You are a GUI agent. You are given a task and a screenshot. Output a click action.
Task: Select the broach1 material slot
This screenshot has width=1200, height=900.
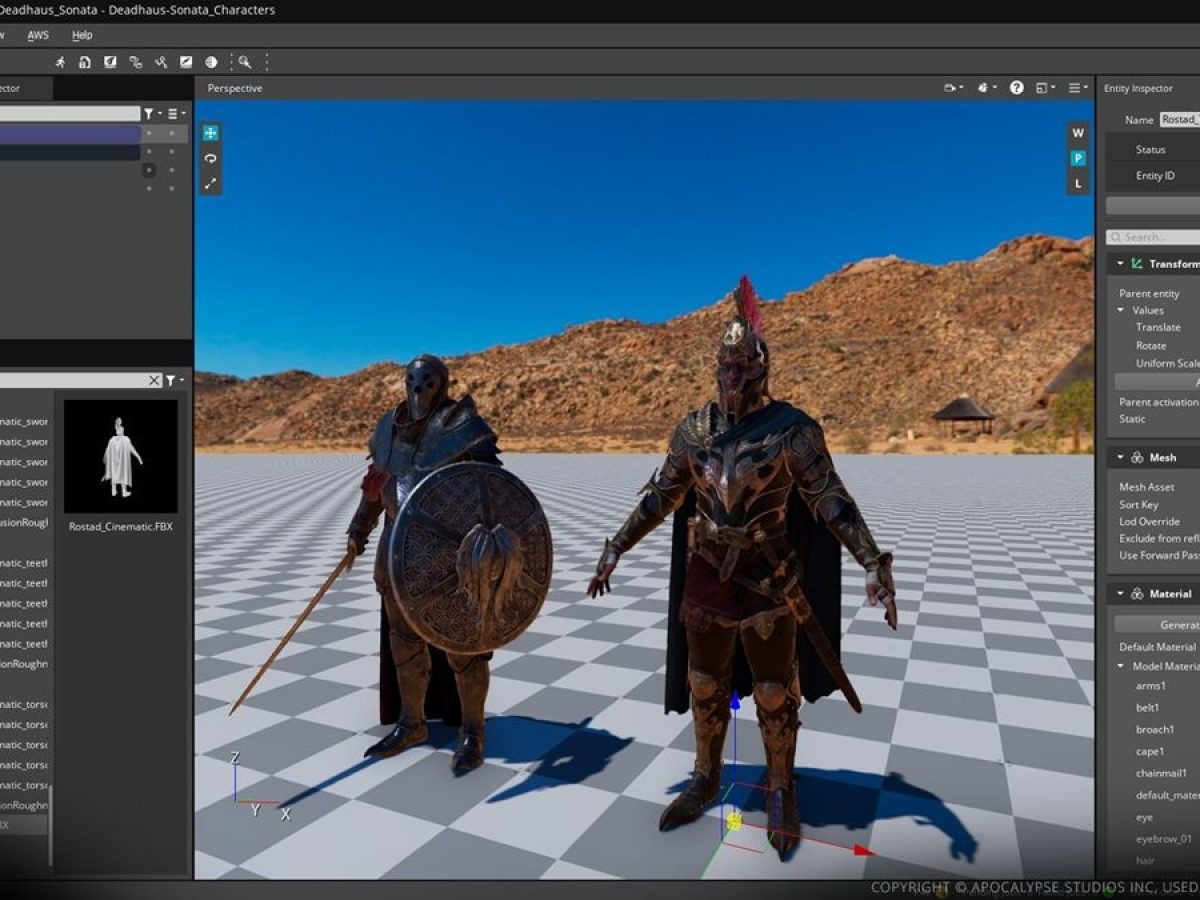pyautogui.click(x=1155, y=729)
